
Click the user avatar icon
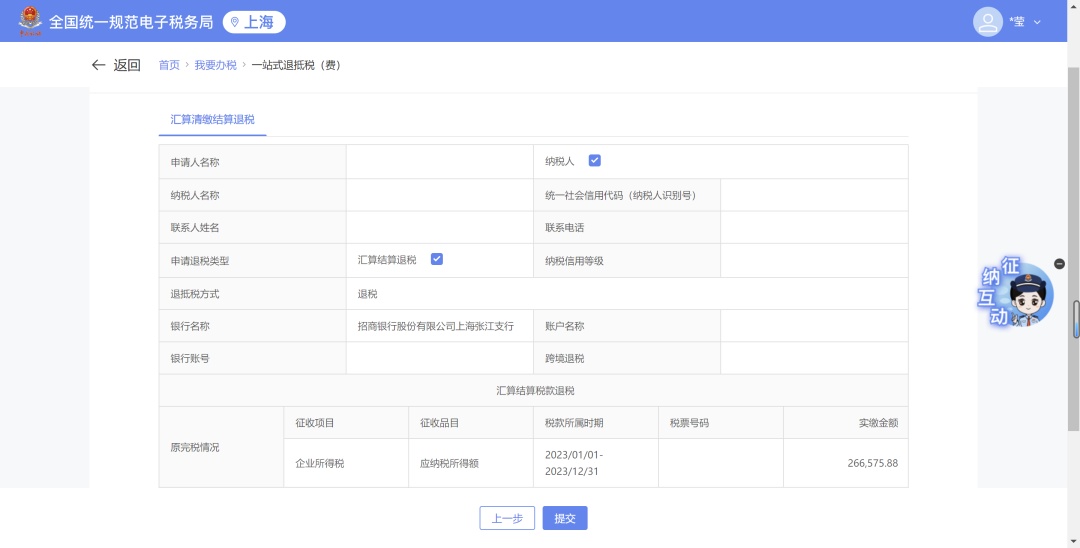tap(987, 21)
